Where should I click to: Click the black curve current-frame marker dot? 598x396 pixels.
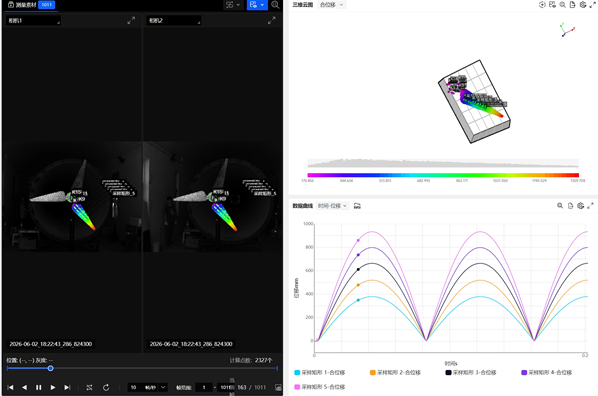(x=358, y=269)
